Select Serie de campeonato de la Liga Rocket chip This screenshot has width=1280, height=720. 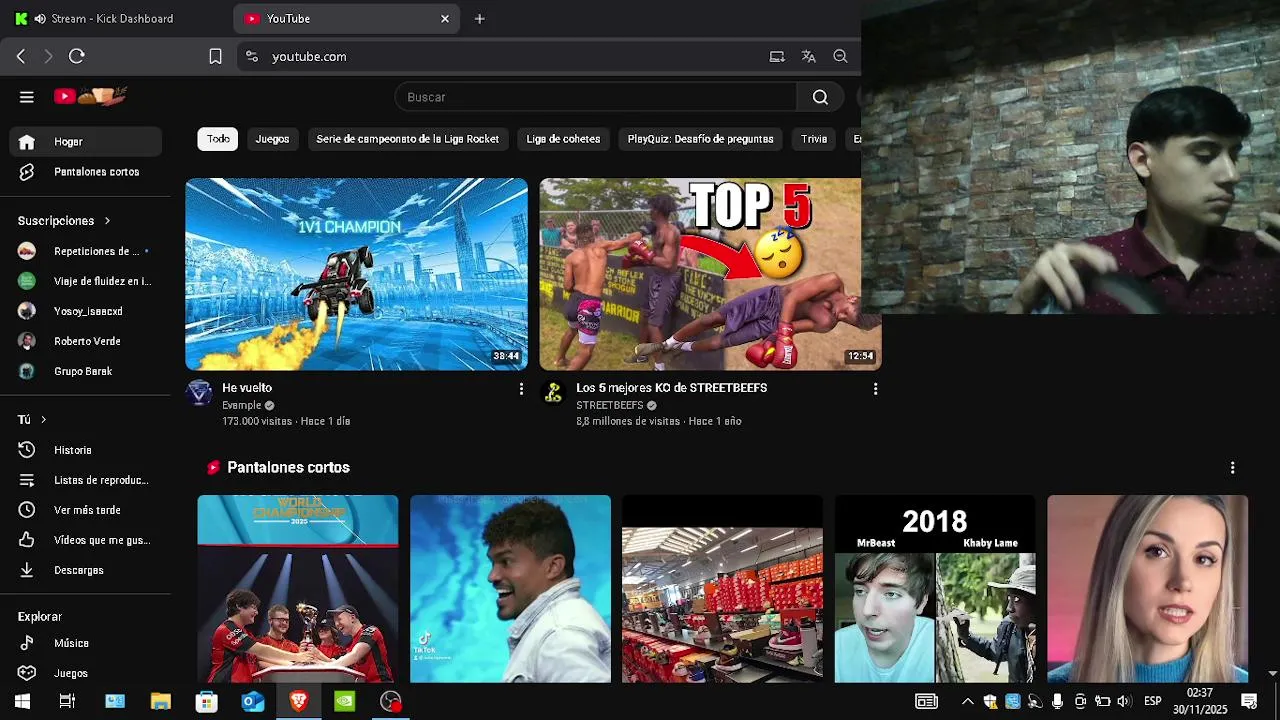click(407, 139)
